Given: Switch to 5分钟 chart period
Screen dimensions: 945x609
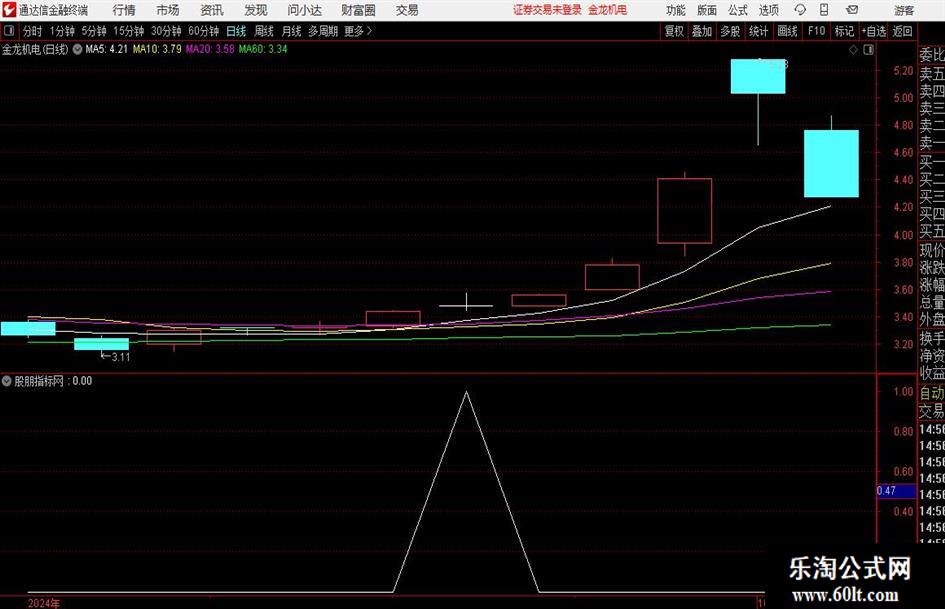Looking at the screenshot, I should click(93, 31).
